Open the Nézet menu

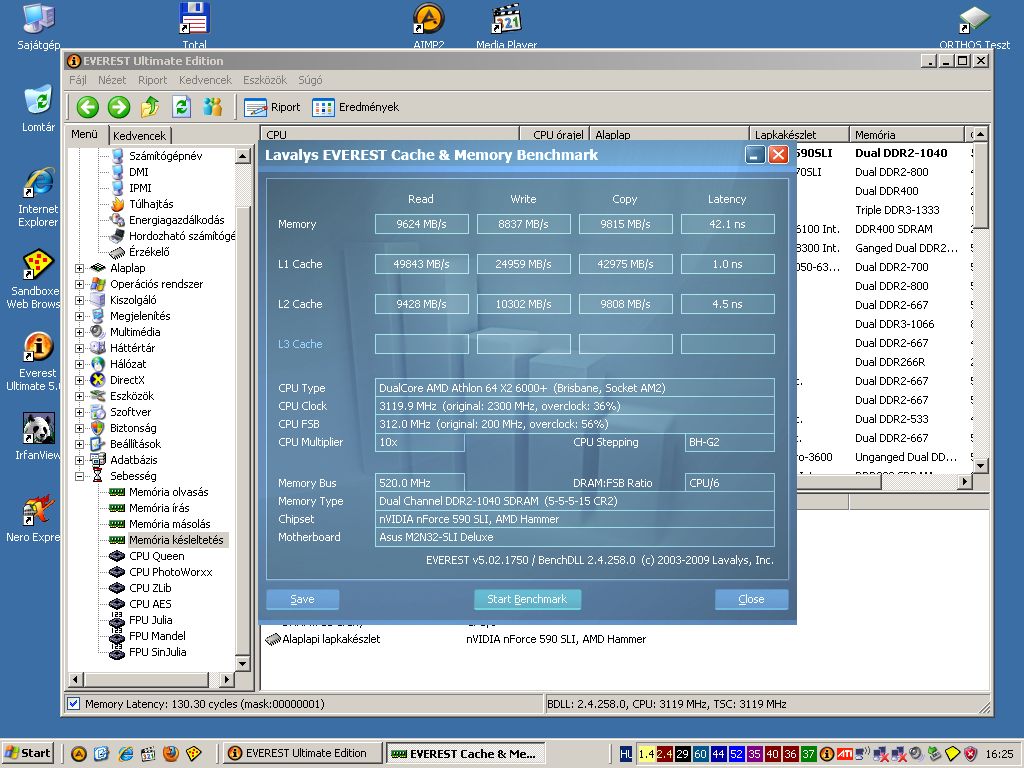click(112, 80)
